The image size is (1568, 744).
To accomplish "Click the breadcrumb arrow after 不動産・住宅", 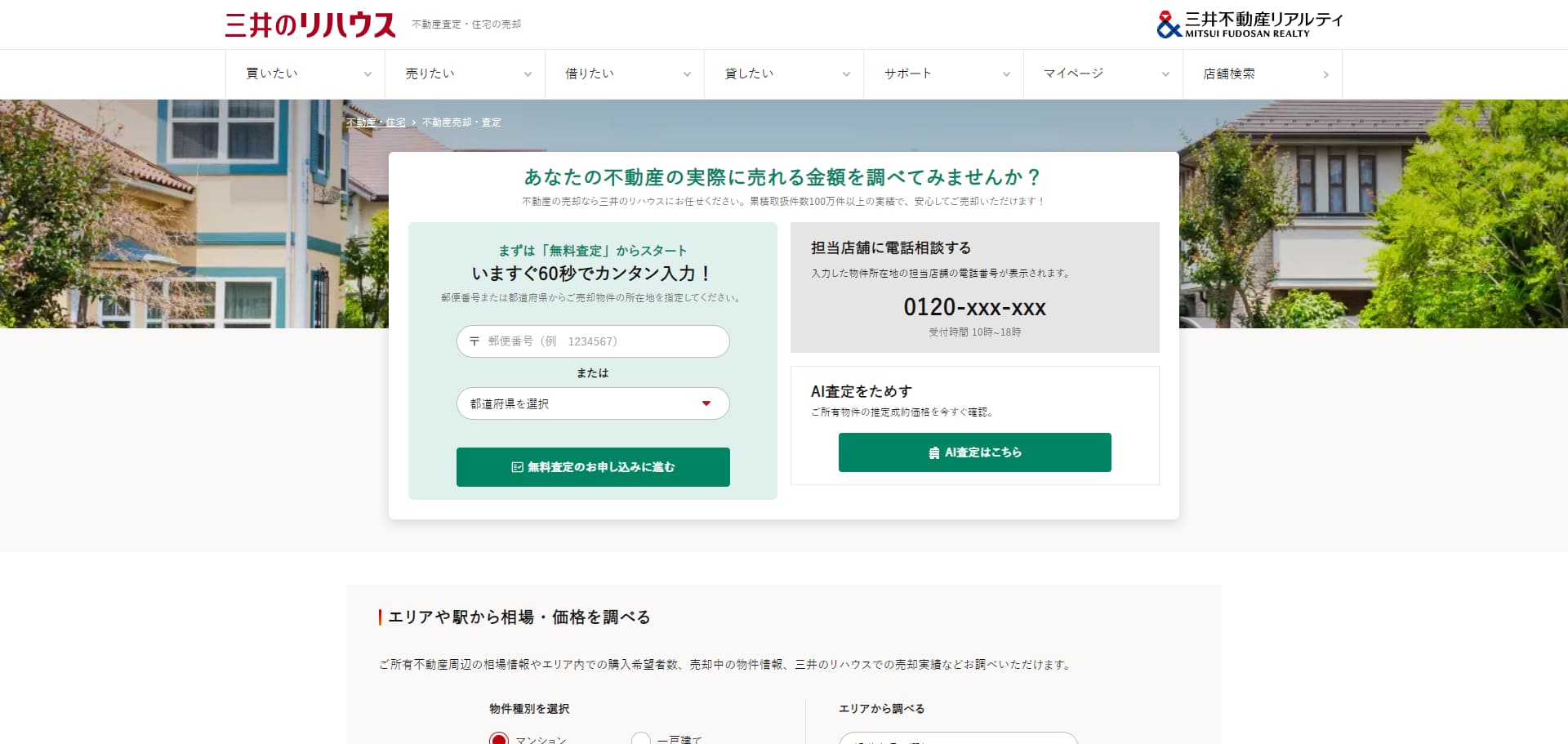I will click(x=412, y=123).
